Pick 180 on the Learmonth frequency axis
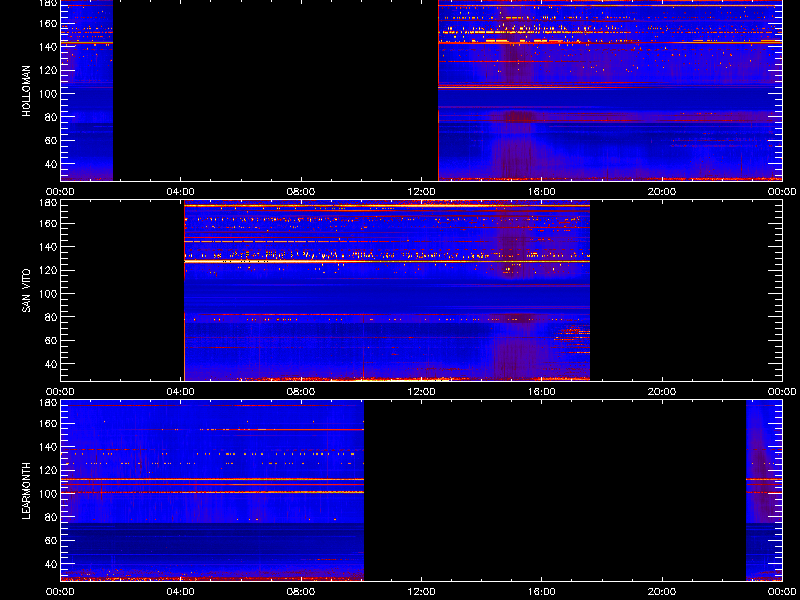Image resolution: width=800 pixels, height=600 pixels. (49, 402)
